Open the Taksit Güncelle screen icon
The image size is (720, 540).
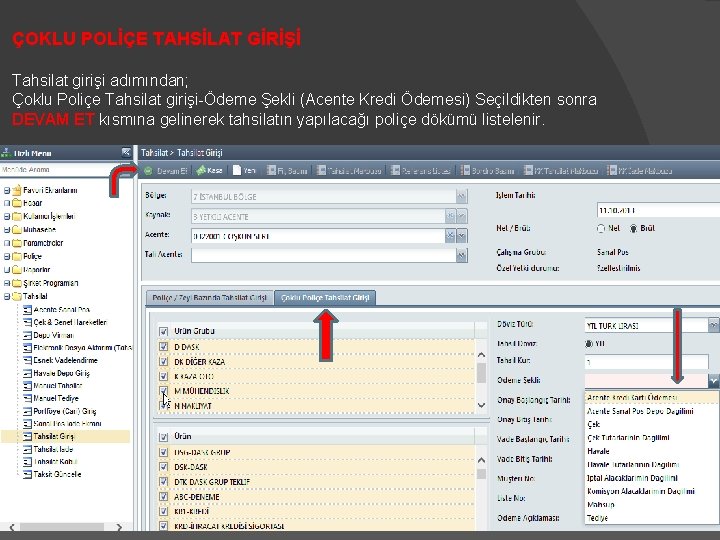point(28,474)
